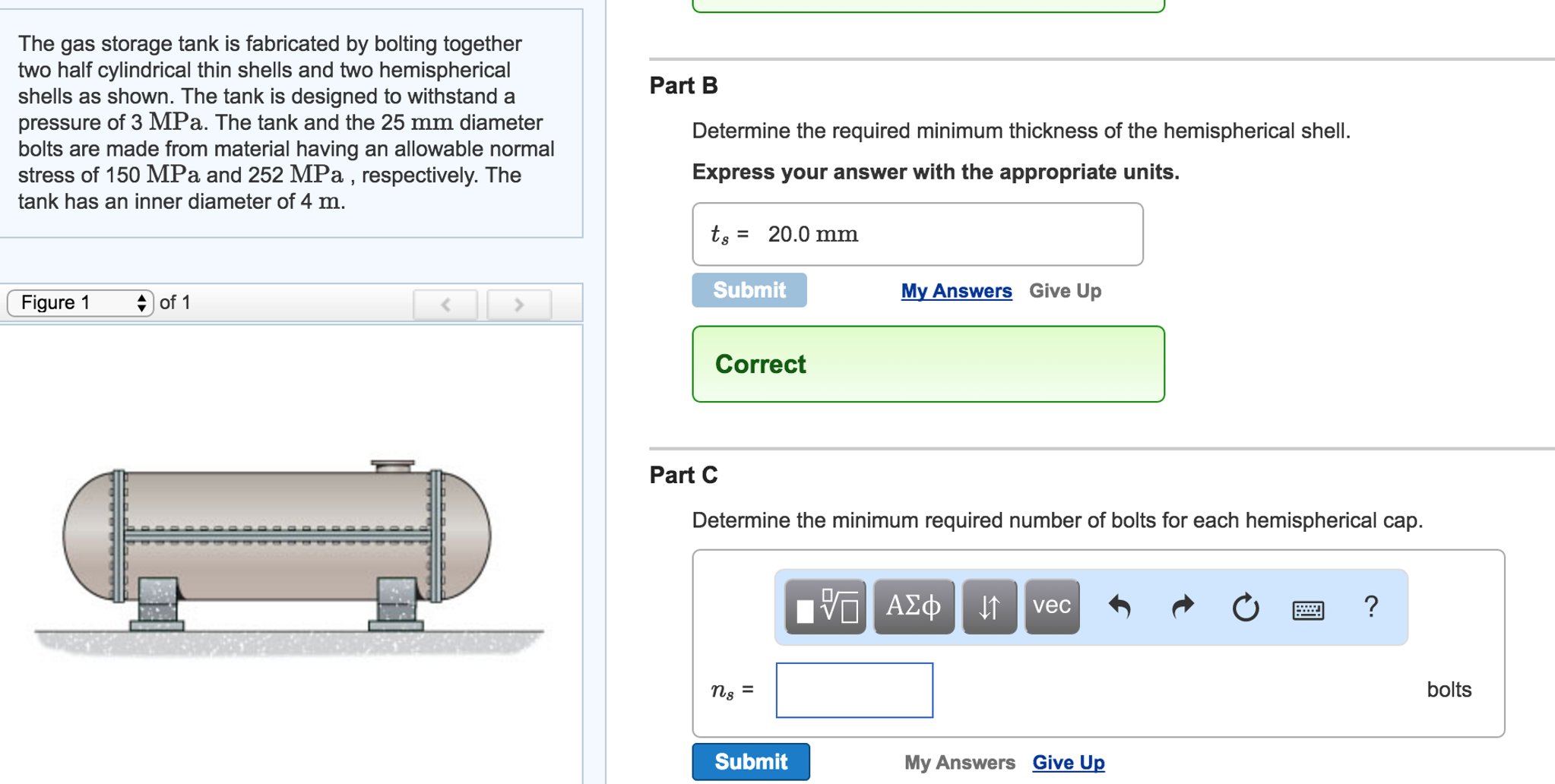Open My Answers for Part B
The image size is (1555, 784).
point(956,291)
